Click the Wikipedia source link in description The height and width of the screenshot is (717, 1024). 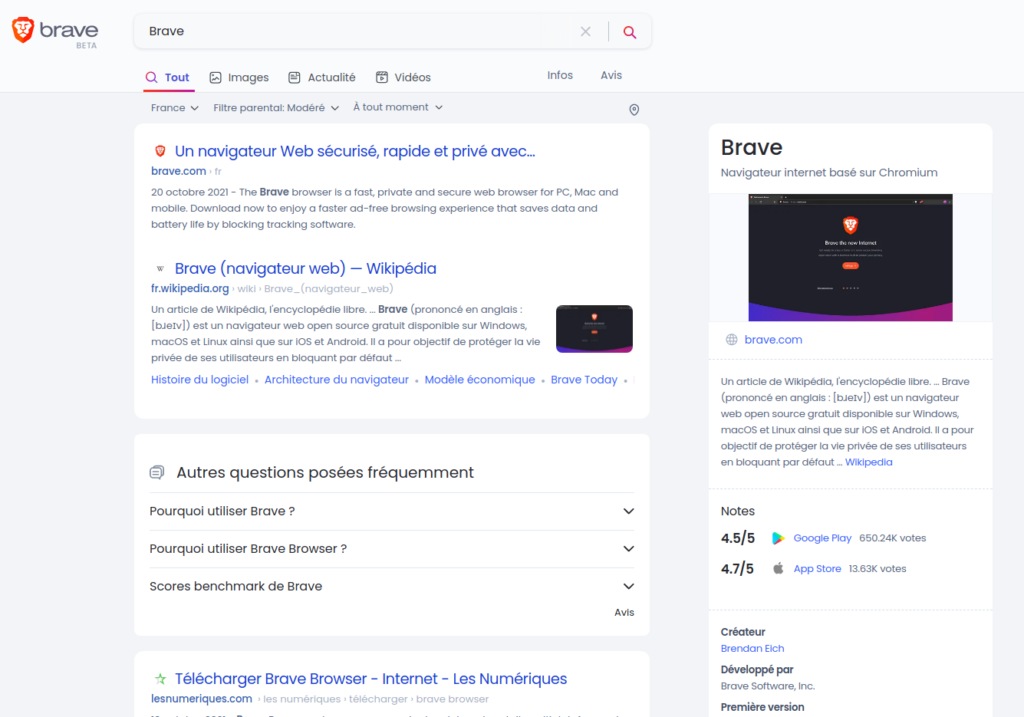coord(869,462)
